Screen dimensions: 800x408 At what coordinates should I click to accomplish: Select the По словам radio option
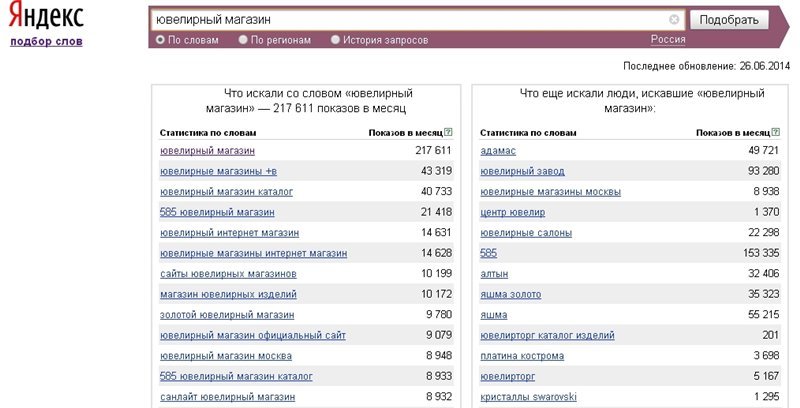(160, 40)
